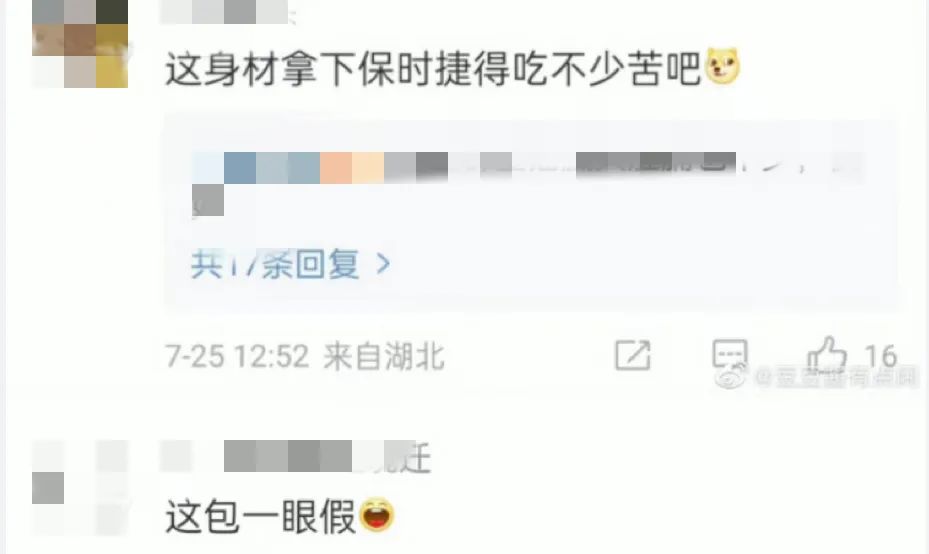Viewport: 929px width, 554px height.
Task: Select the comment text 这包一眼假
Action: pyautogui.click(x=260, y=516)
